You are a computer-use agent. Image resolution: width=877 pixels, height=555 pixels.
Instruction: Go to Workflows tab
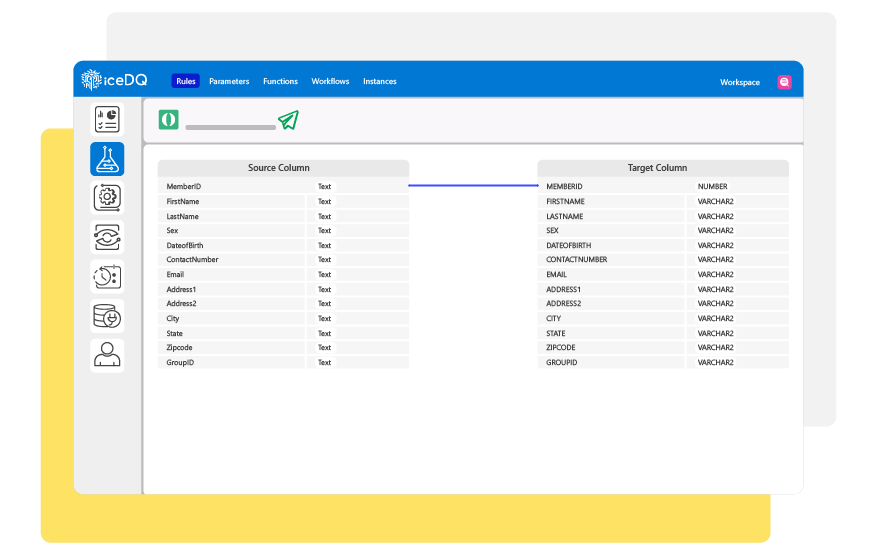[330, 81]
